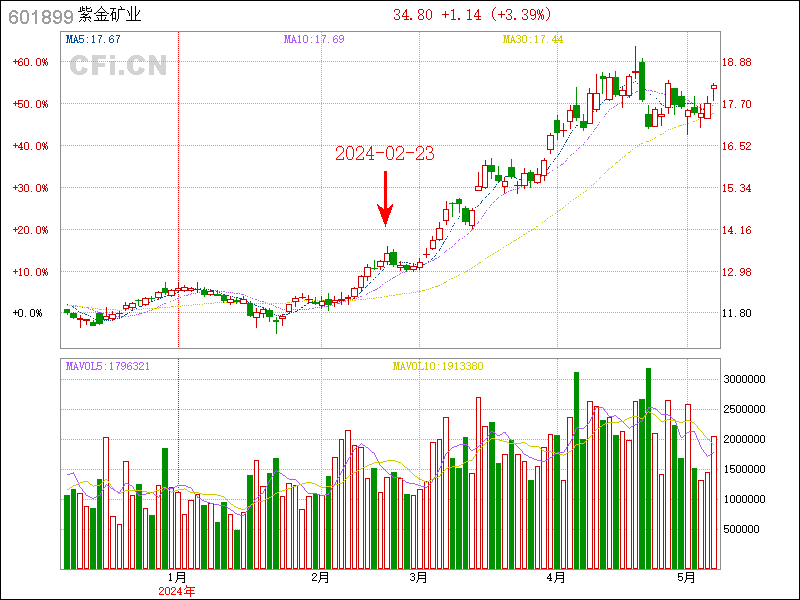Screen dimensions: 800x600
Task: Click the tallest green volume bar
Action: (648, 468)
